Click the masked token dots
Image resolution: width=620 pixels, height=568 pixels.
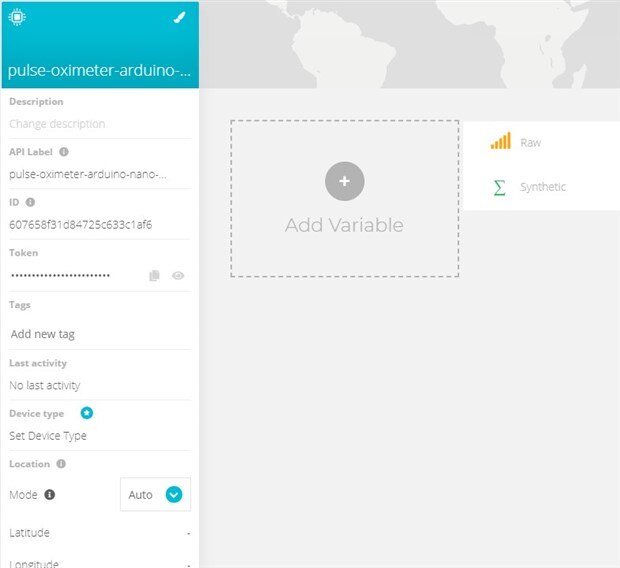coord(60,275)
